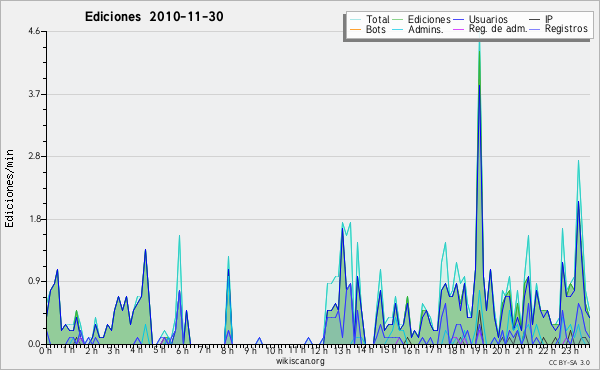Click the dark IP legend line swatch

point(535,20)
